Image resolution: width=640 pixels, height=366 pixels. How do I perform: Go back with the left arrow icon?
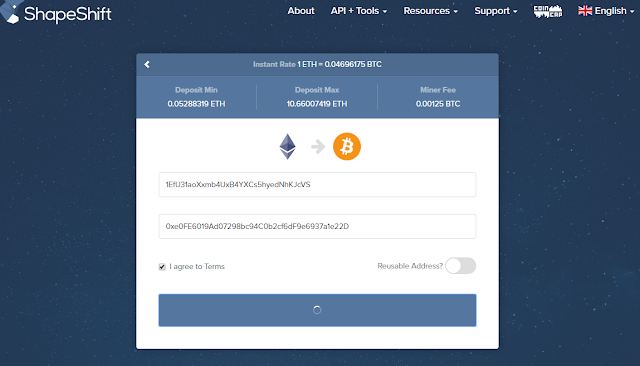coord(147,64)
